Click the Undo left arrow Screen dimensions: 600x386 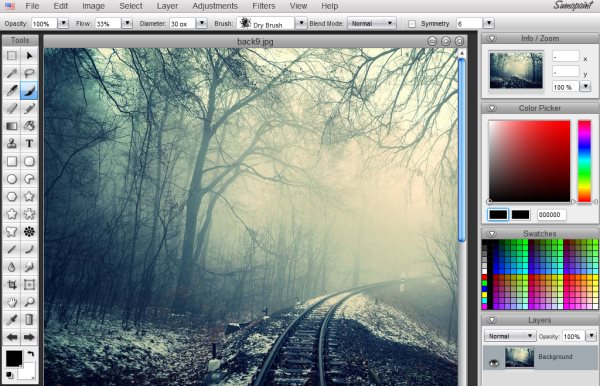[x=12, y=337]
